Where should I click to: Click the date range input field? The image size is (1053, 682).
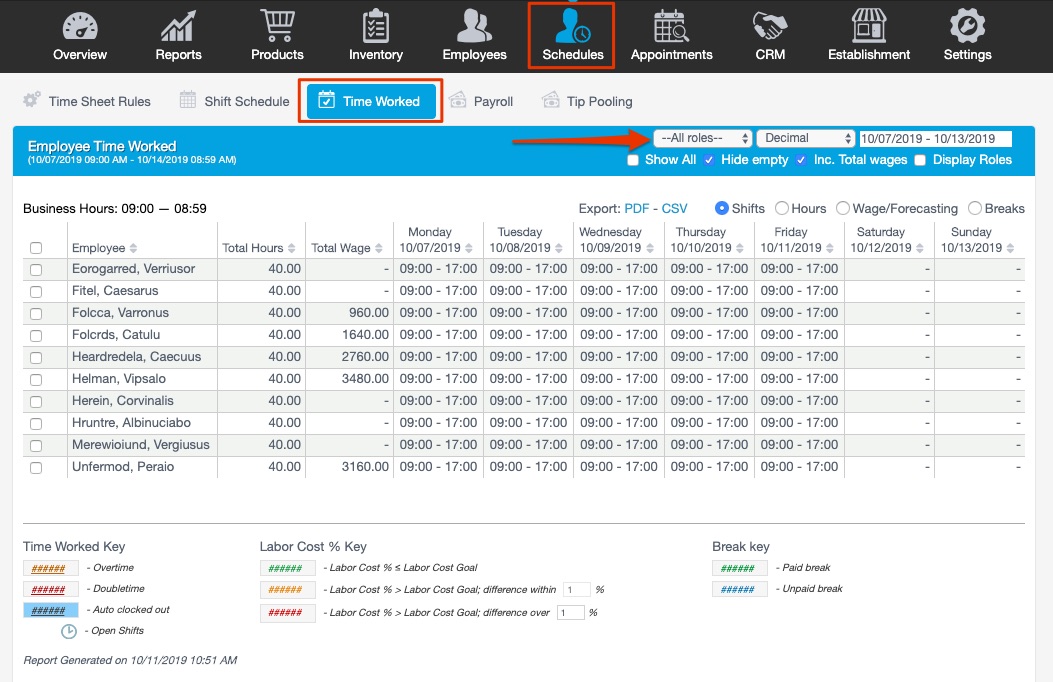click(935, 139)
